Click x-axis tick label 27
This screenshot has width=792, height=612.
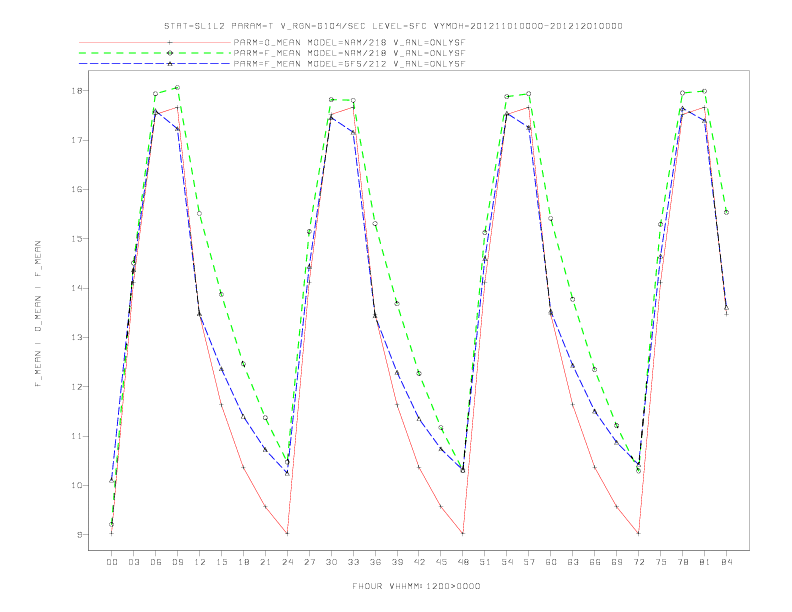click(x=309, y=562)
